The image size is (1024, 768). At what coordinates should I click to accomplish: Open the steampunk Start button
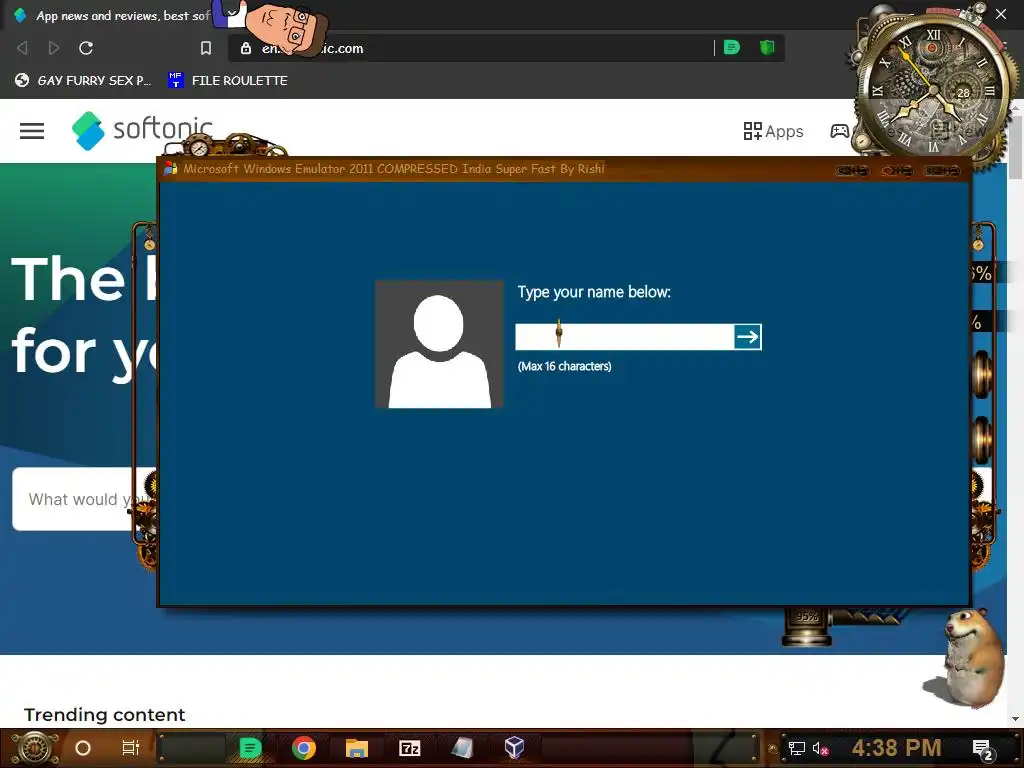tap(35, 748)
